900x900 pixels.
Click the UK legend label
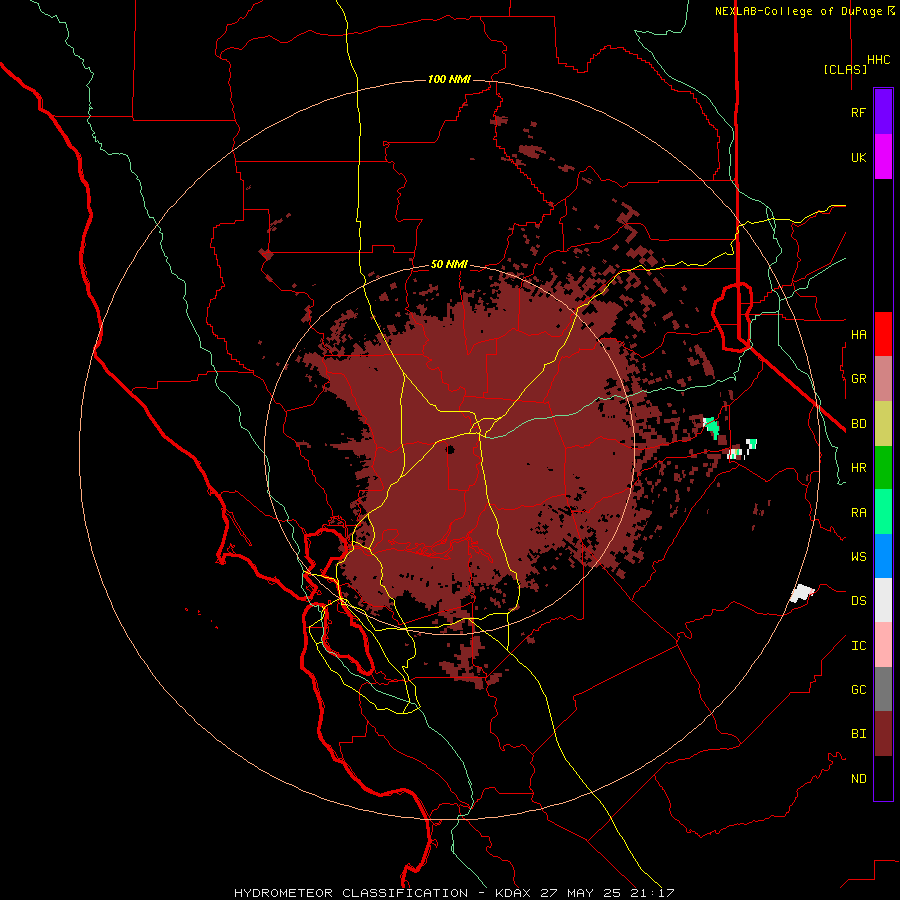(858, 158)
